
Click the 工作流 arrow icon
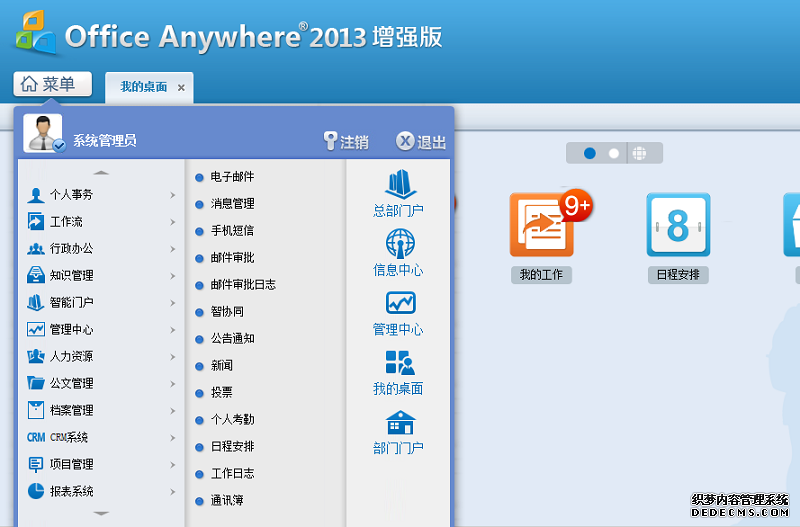coord(36,222)
